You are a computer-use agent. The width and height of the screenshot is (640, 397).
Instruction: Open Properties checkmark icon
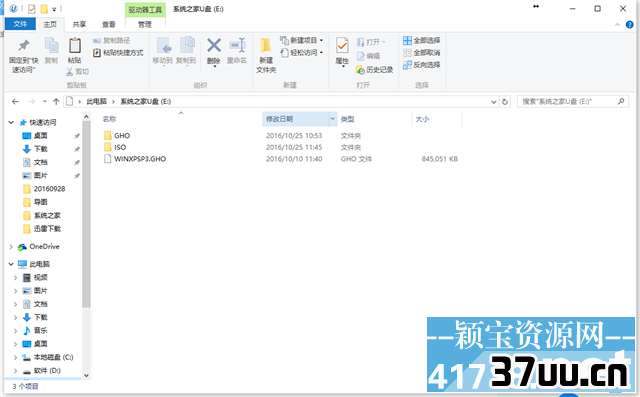click(x=342, y=45)
